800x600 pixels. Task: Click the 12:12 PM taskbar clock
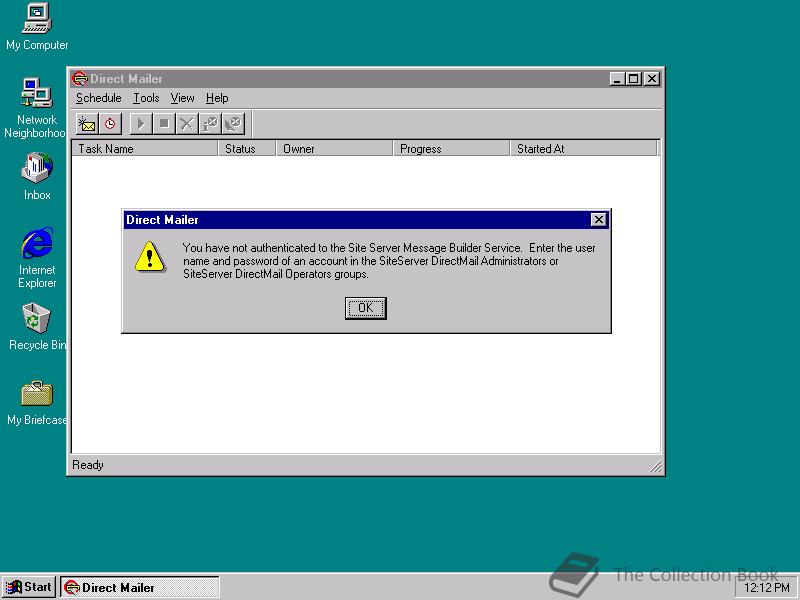(766, 588)
